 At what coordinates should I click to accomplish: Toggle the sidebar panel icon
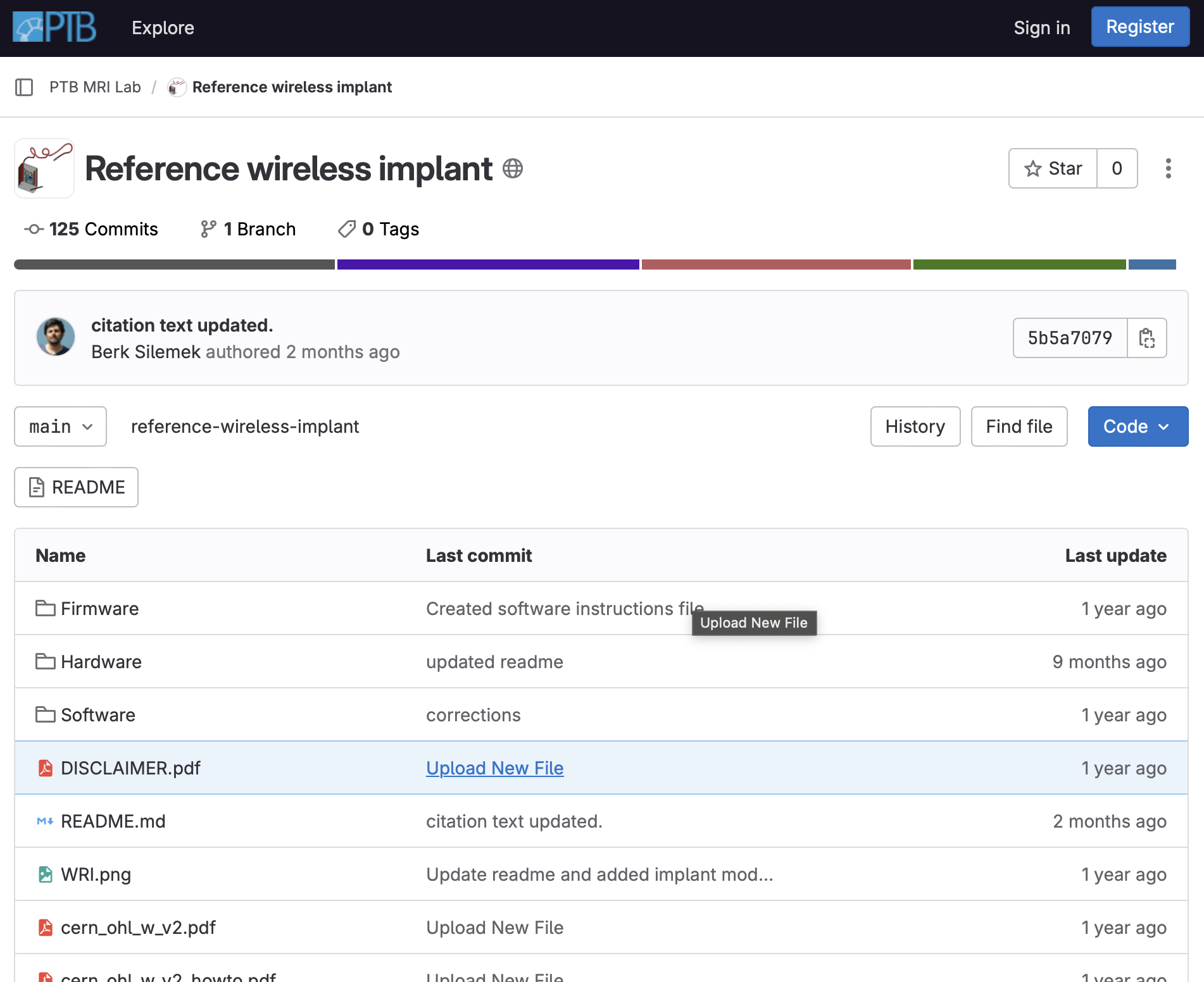pyautogui.click(x=24, y=87)
